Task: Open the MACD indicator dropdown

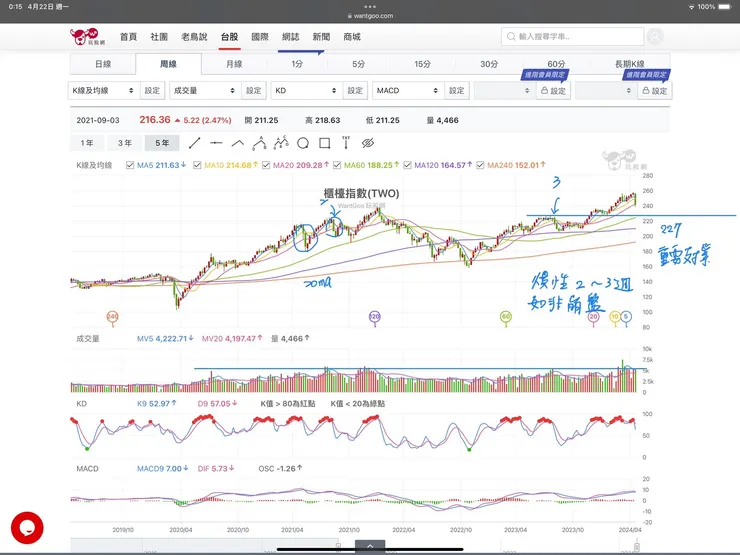Action: [408, 91]
